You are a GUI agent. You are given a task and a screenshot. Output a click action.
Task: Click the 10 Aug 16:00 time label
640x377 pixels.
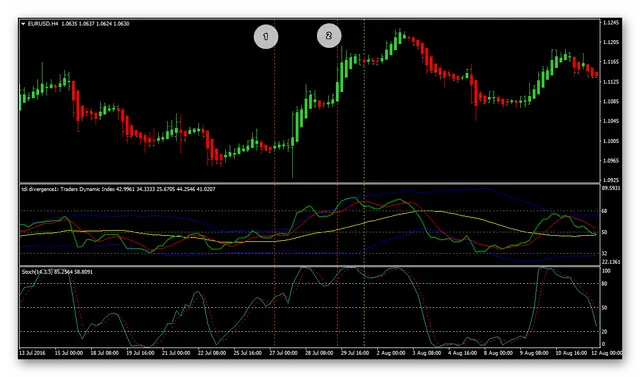coord(571,353)
